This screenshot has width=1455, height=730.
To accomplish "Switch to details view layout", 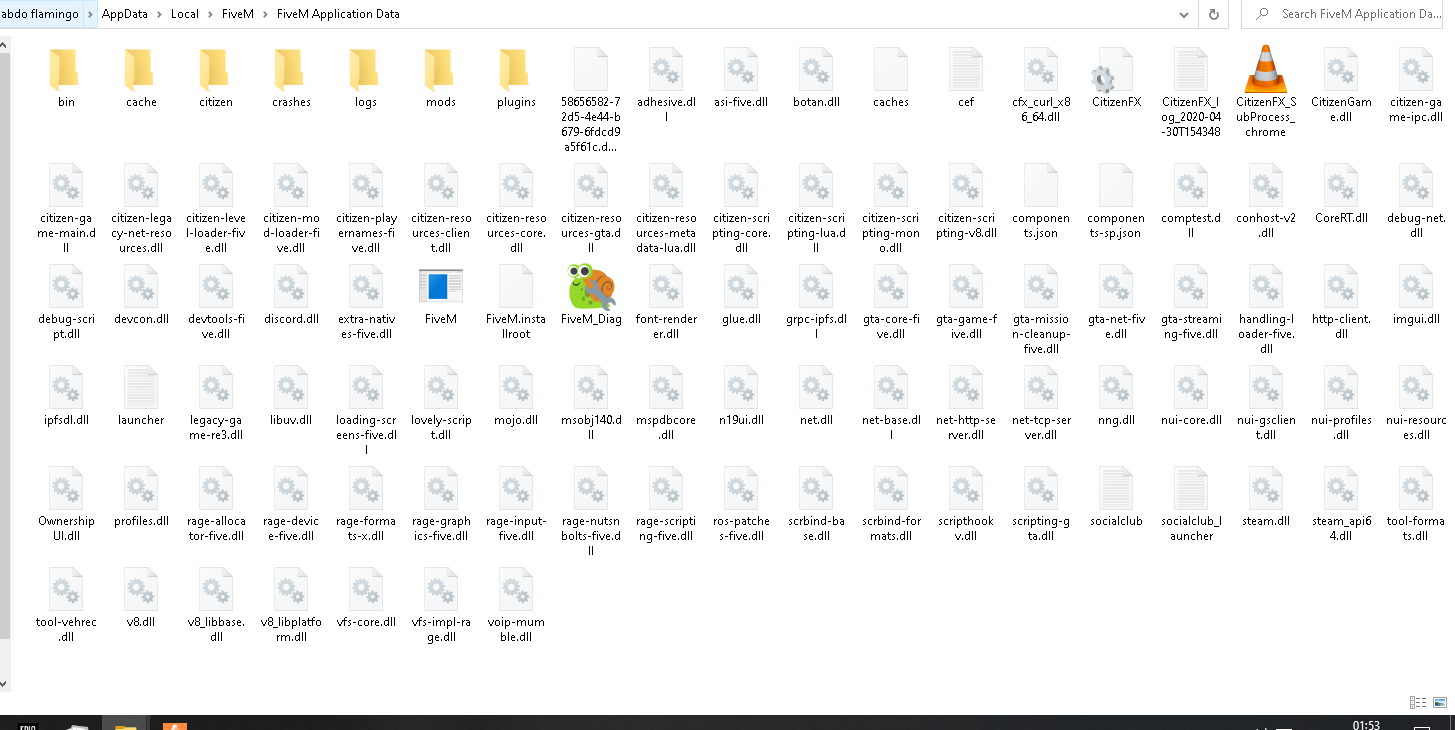I will 1417,703.
